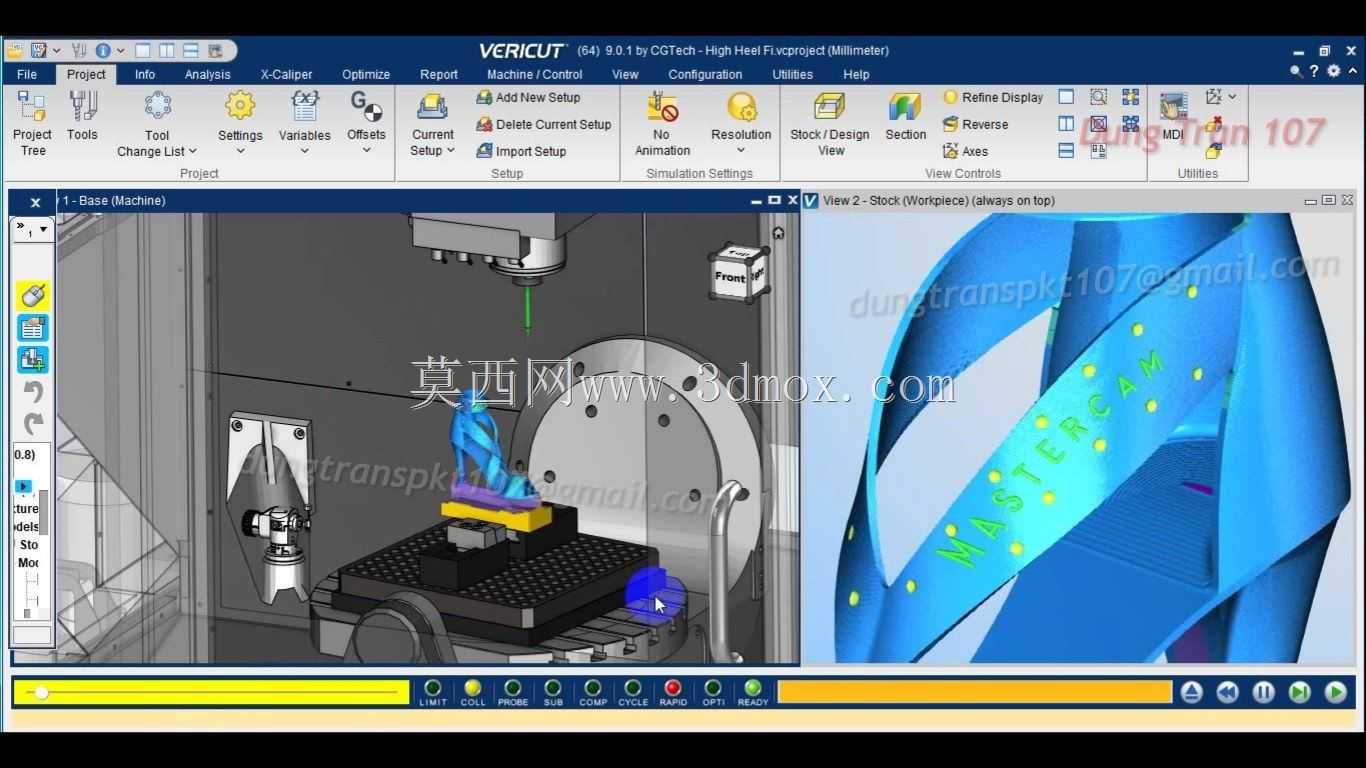Click the info icon in quick access bar

(x=103, y=50)
